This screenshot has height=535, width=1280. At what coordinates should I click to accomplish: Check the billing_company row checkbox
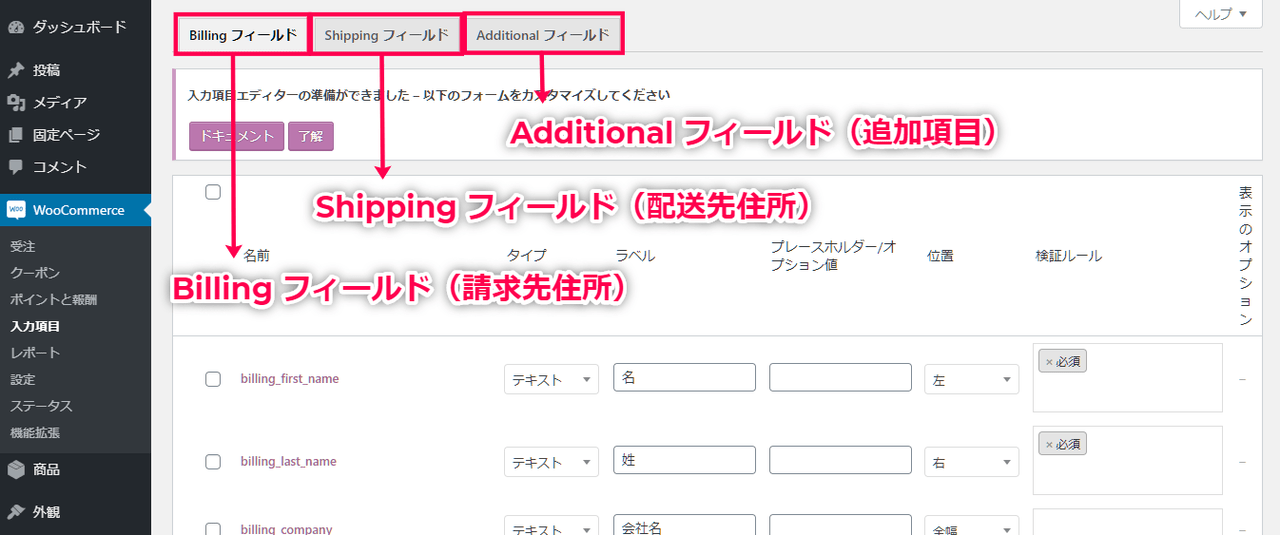point(213,529)
